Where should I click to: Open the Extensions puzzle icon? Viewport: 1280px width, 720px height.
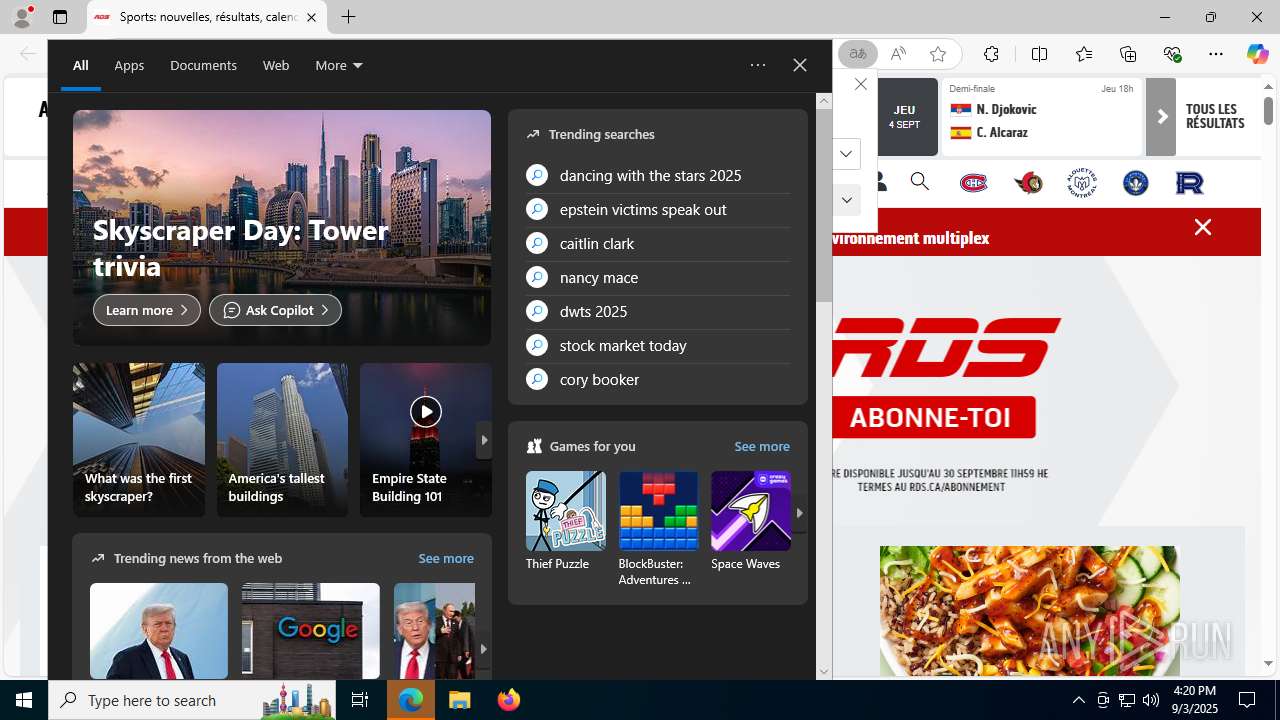991,54
